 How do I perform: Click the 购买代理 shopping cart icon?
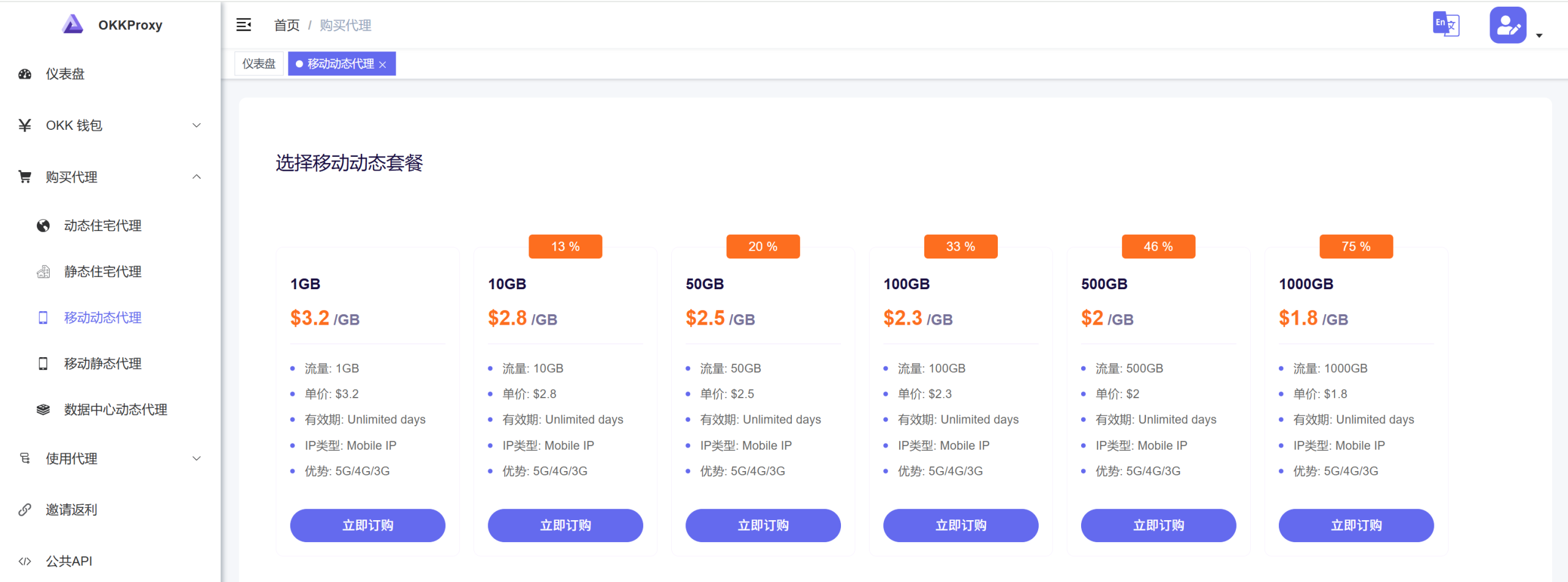[x=24, y=176]
